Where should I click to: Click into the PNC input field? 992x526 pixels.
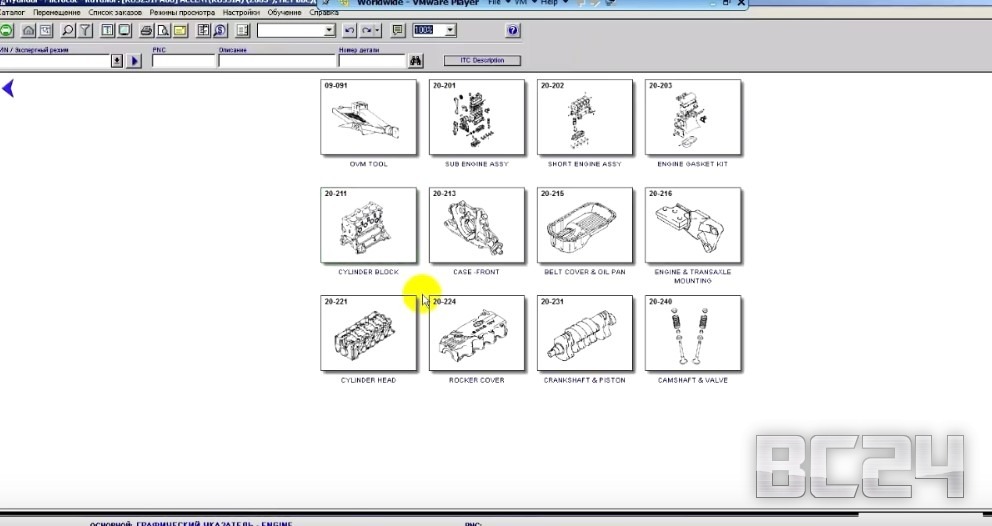tap(183, 61)
